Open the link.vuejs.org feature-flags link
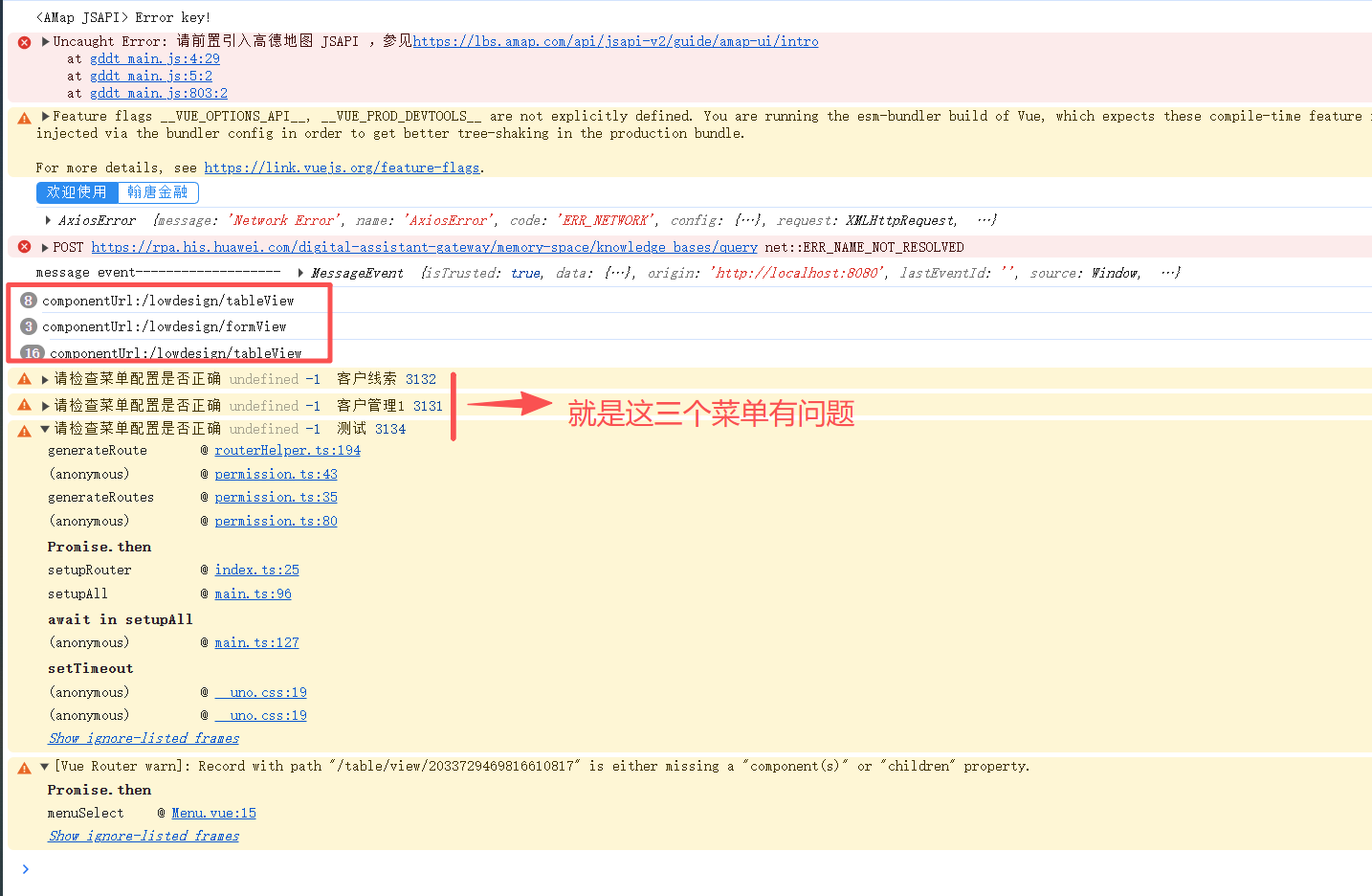This screenshot has width=1372, height=896. [x=342, y=168]
